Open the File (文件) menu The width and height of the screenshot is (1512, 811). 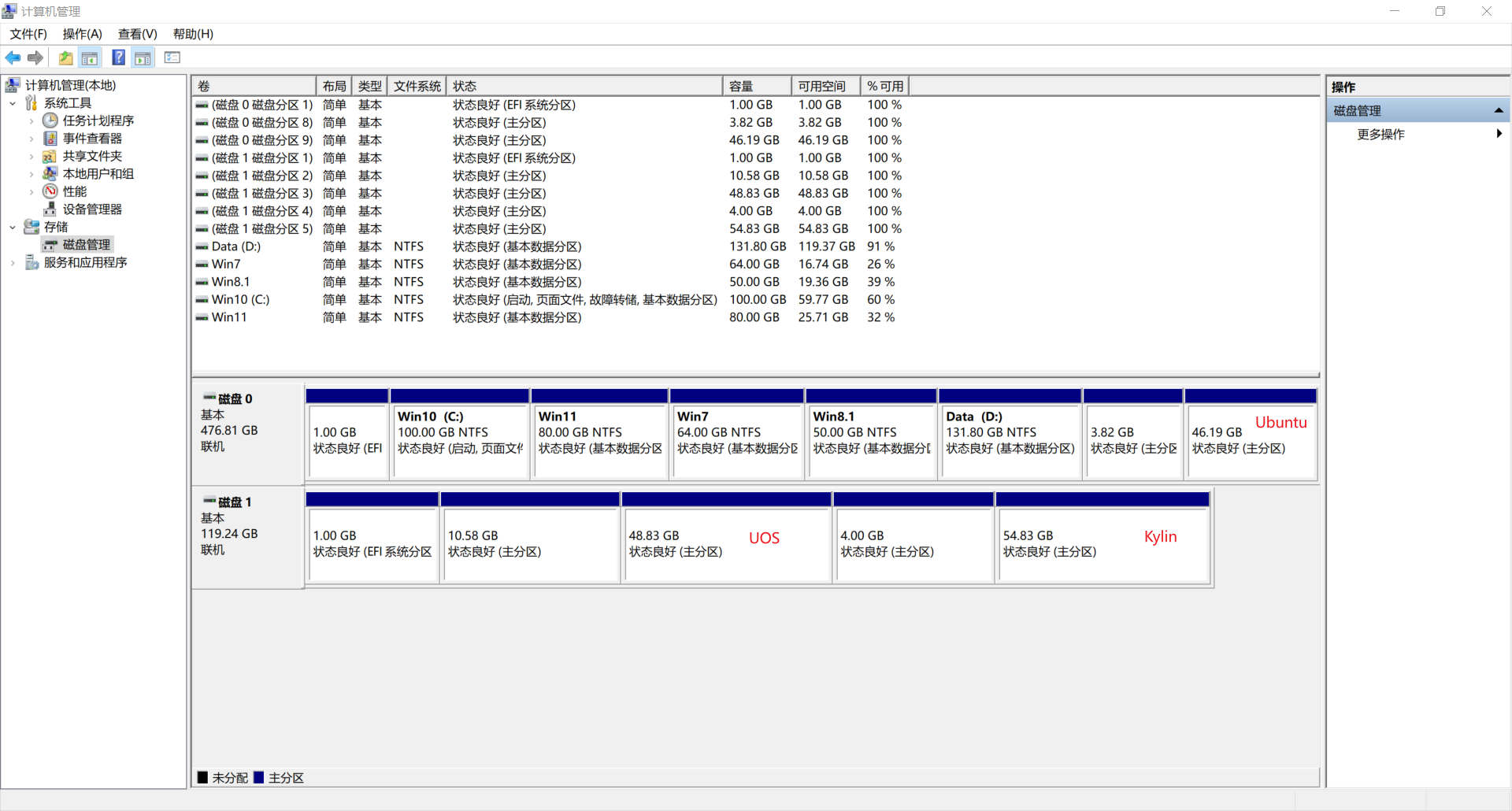(28, 34)
